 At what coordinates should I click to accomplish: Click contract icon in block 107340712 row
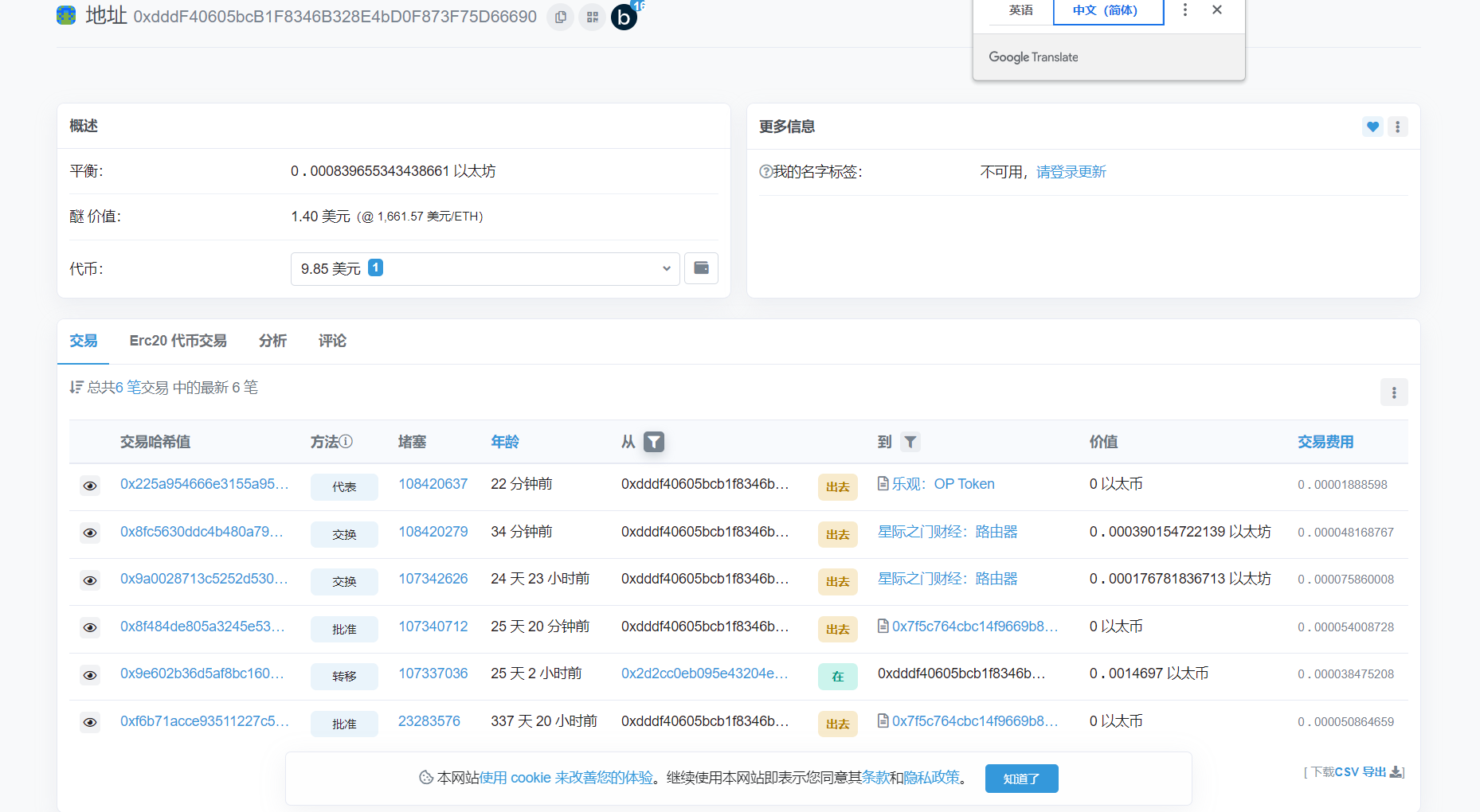coord(883,626)
